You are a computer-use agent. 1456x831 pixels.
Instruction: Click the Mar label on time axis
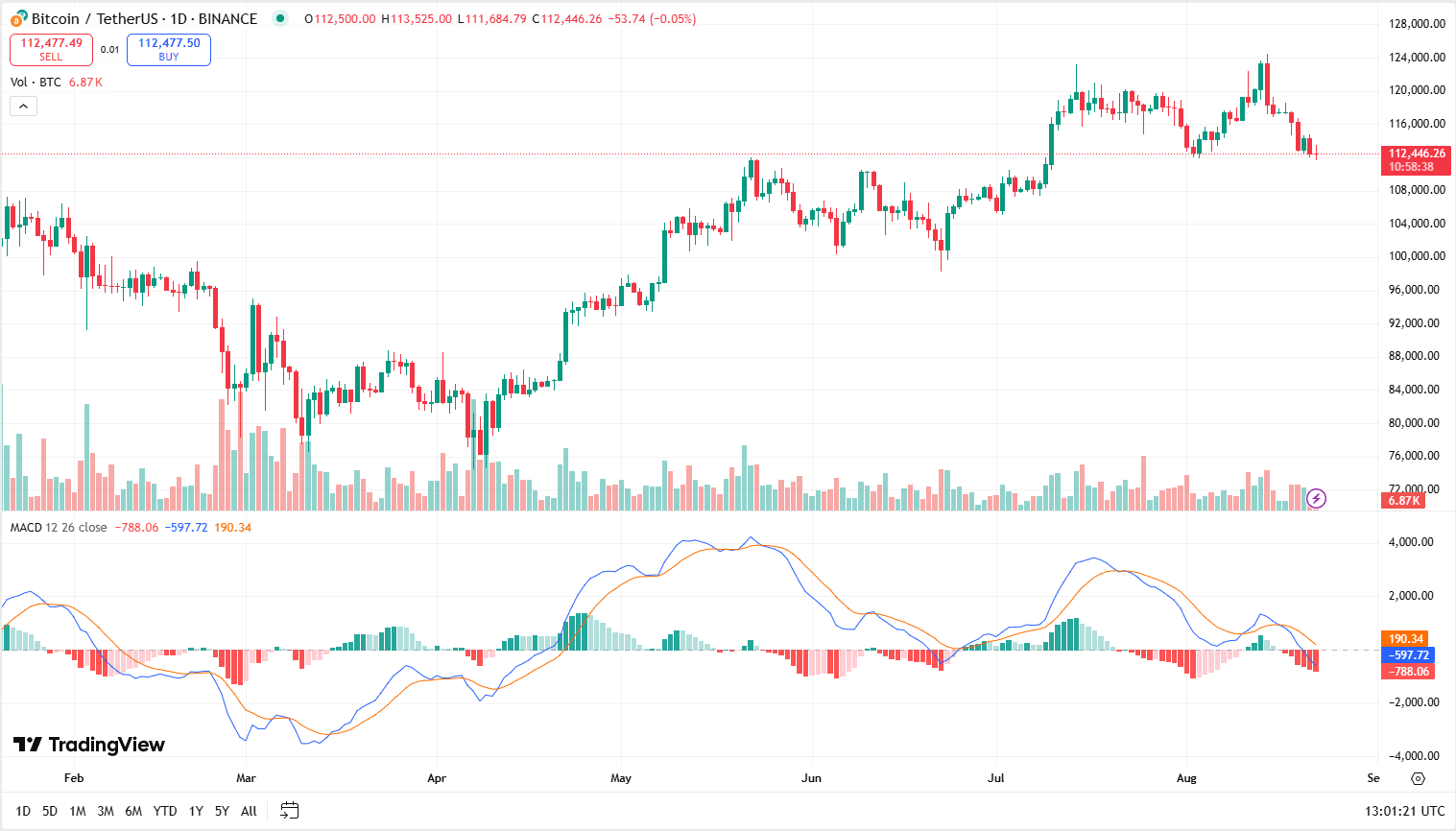(246, 778)
